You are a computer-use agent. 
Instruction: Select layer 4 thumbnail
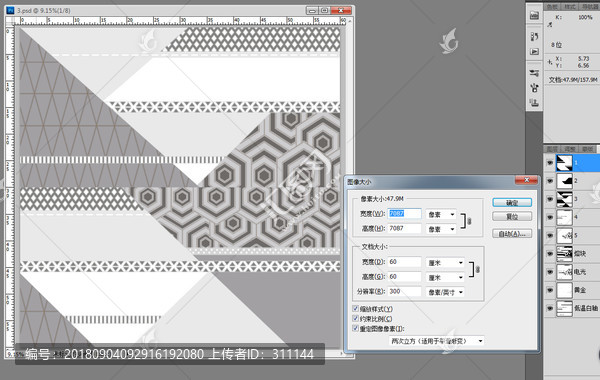click(x=564, y=217)
